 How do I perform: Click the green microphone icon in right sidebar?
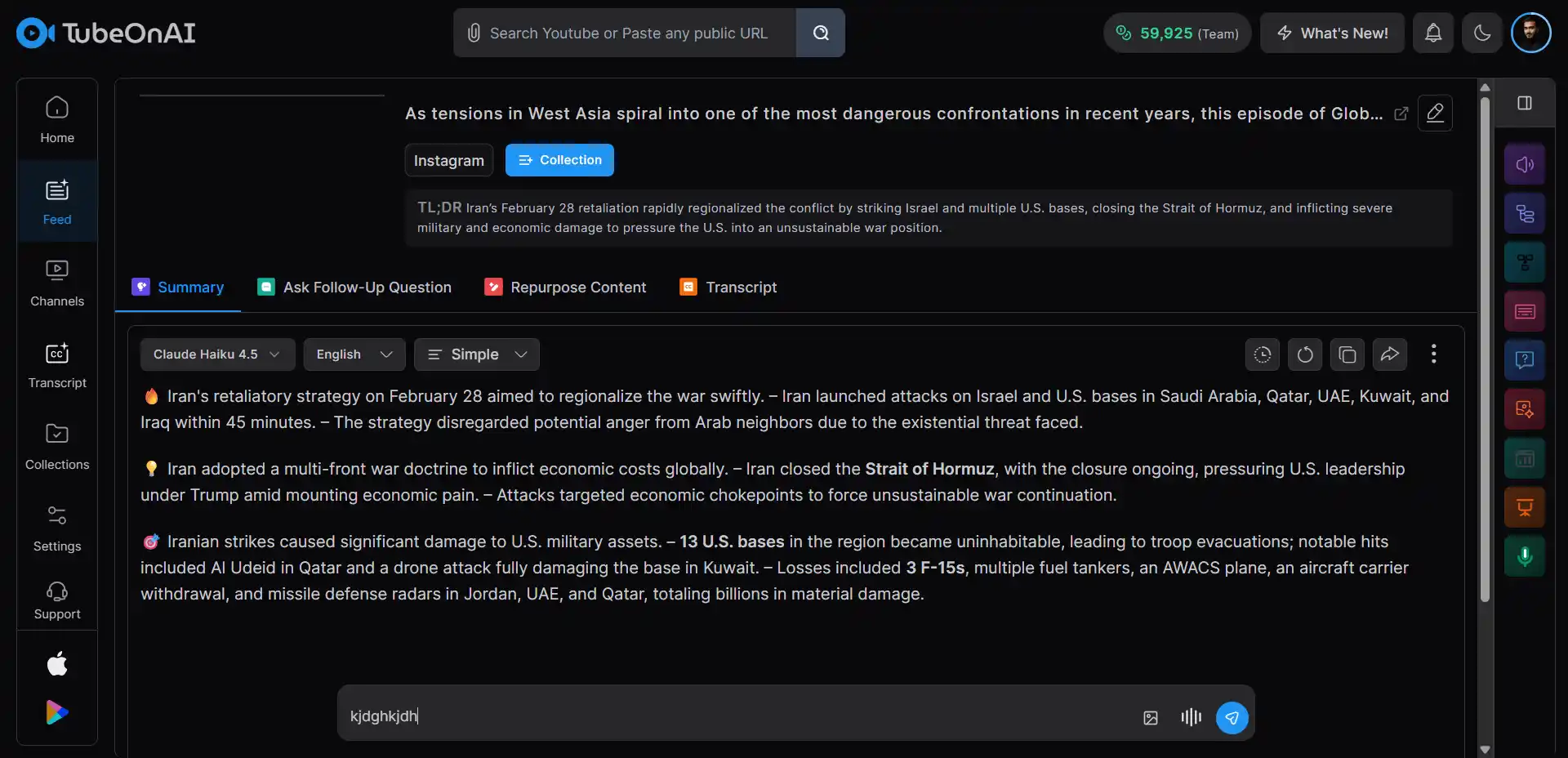[1525, 556]
